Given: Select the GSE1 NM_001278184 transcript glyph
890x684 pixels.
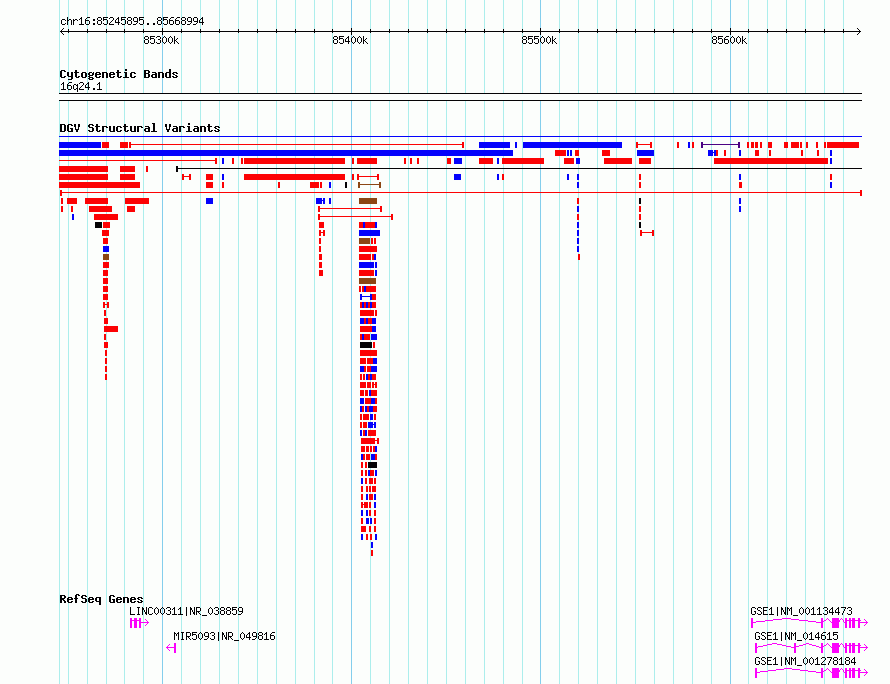Looking at the screenshot, I should click(812, 673).
